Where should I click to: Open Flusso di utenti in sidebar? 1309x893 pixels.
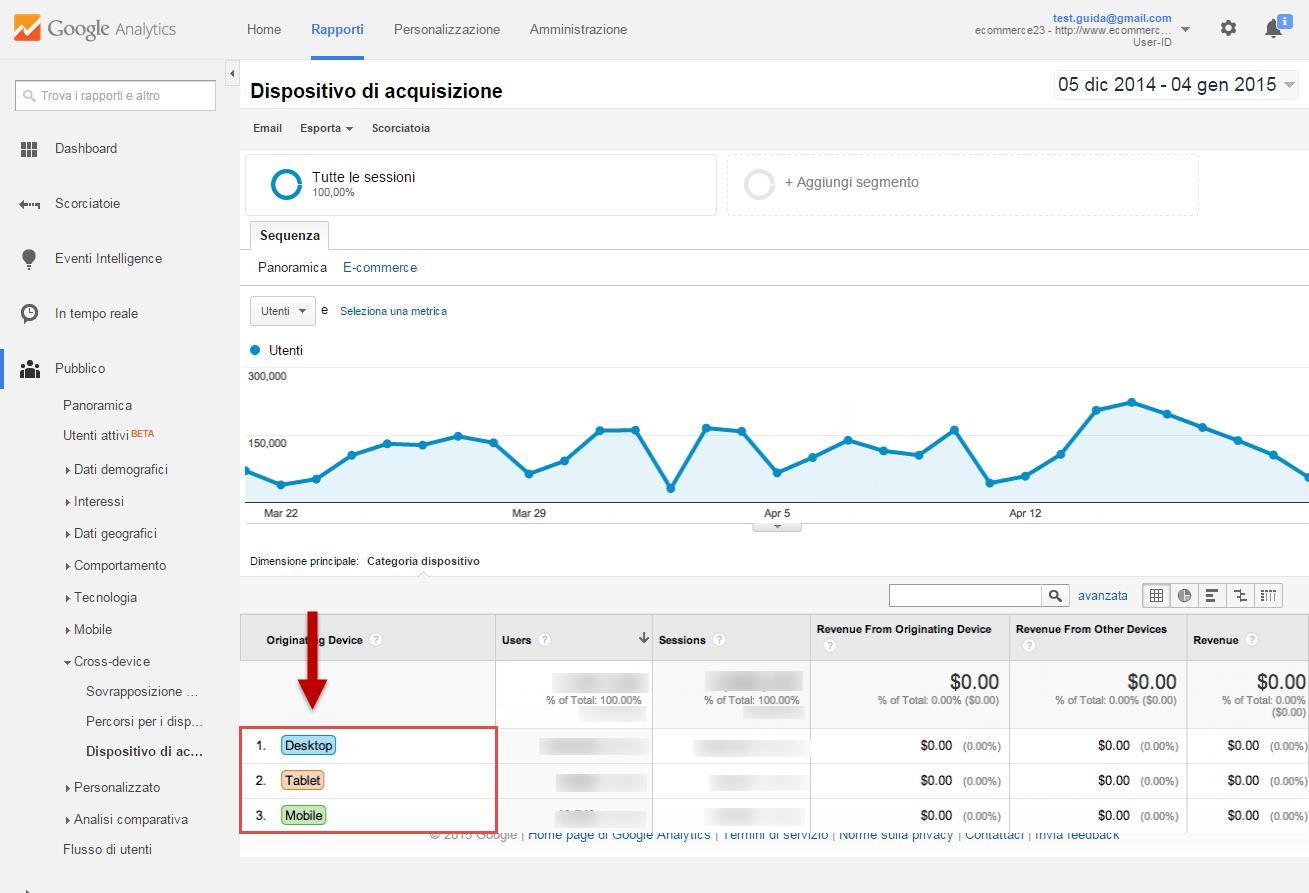(107, 850)
